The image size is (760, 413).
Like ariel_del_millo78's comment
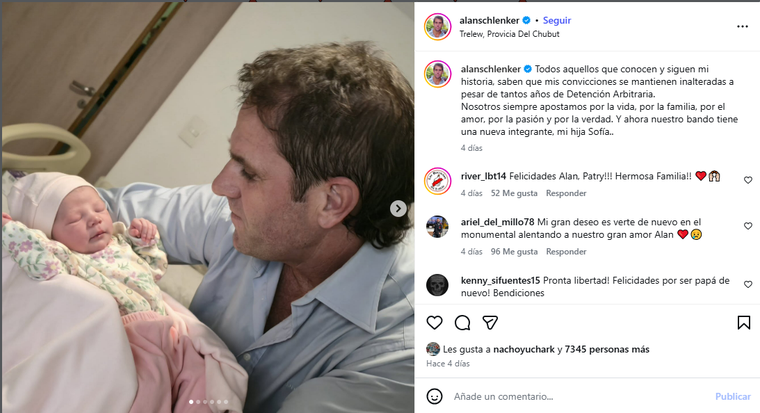click(x=747, y=227)
